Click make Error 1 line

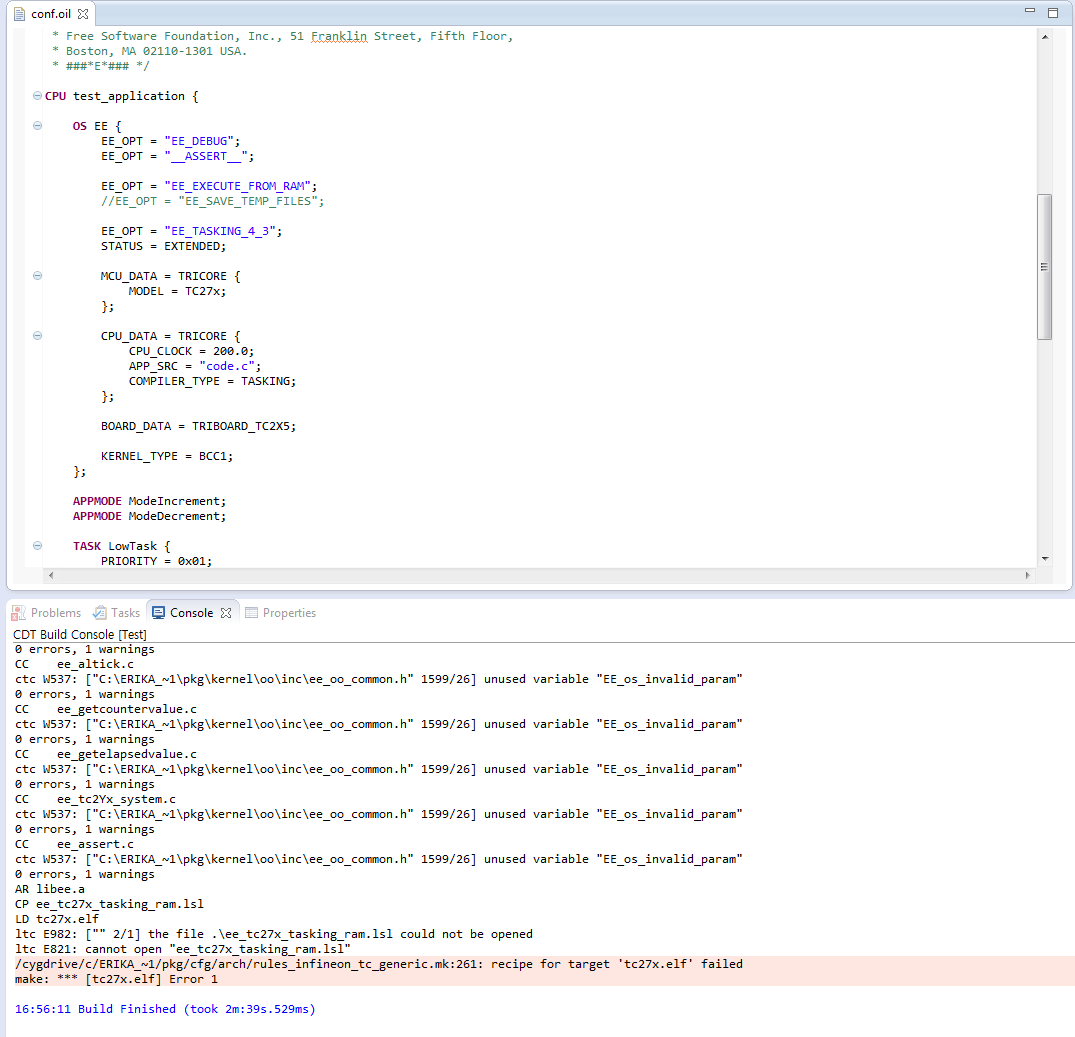(117, 979)
